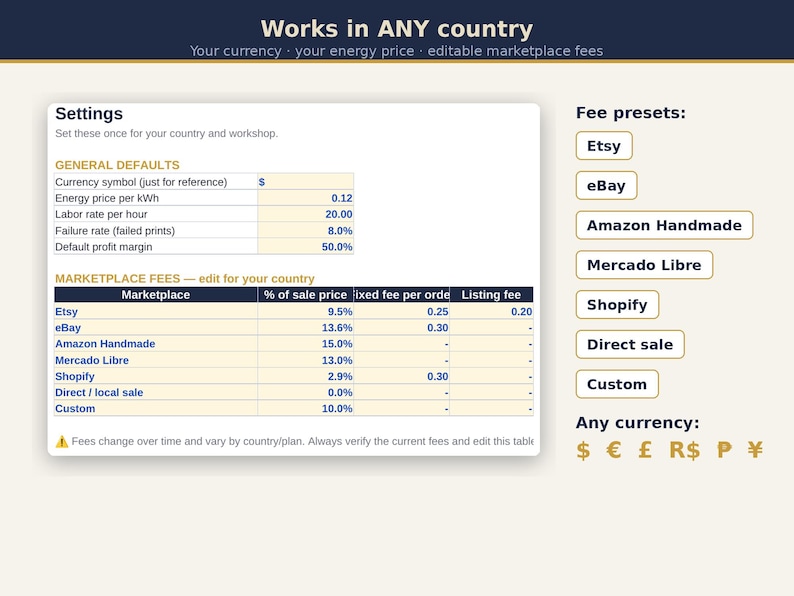Select the Mercado Libre preset button

[x=644, y=265]
